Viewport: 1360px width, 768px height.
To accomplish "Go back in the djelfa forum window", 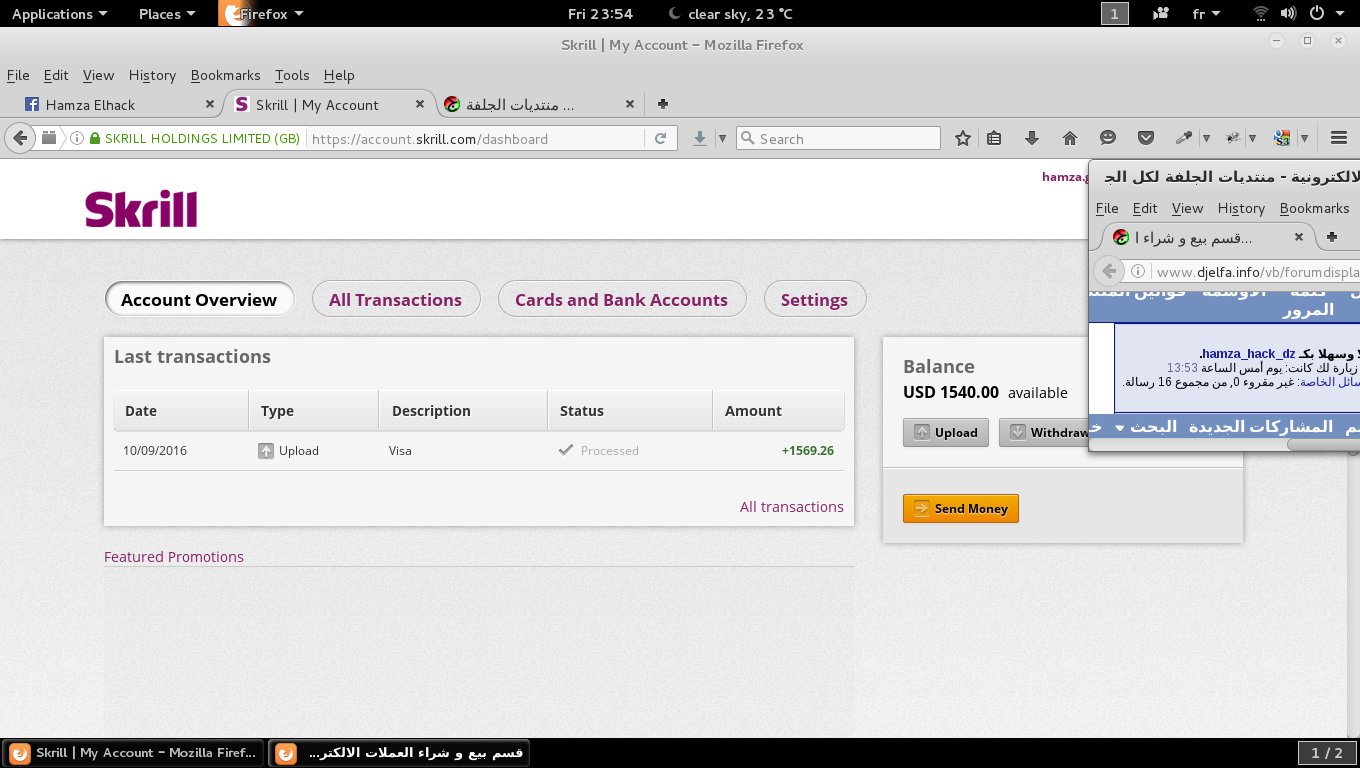I will point(1109,271).
